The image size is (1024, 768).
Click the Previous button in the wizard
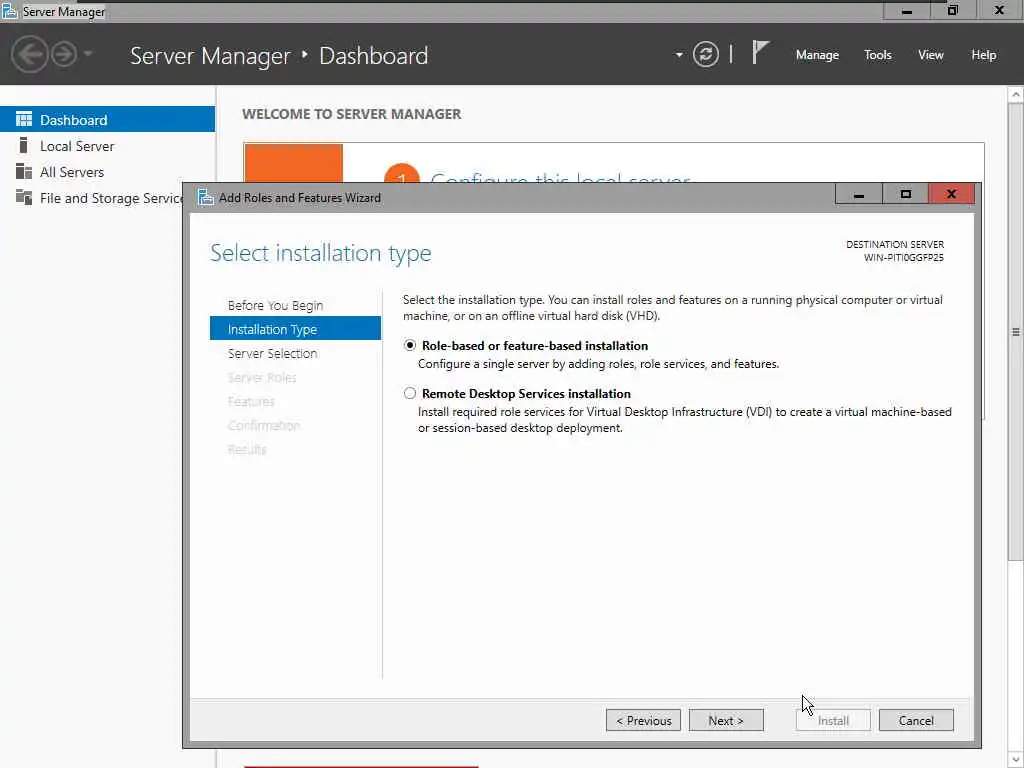[x=643, y=720]
